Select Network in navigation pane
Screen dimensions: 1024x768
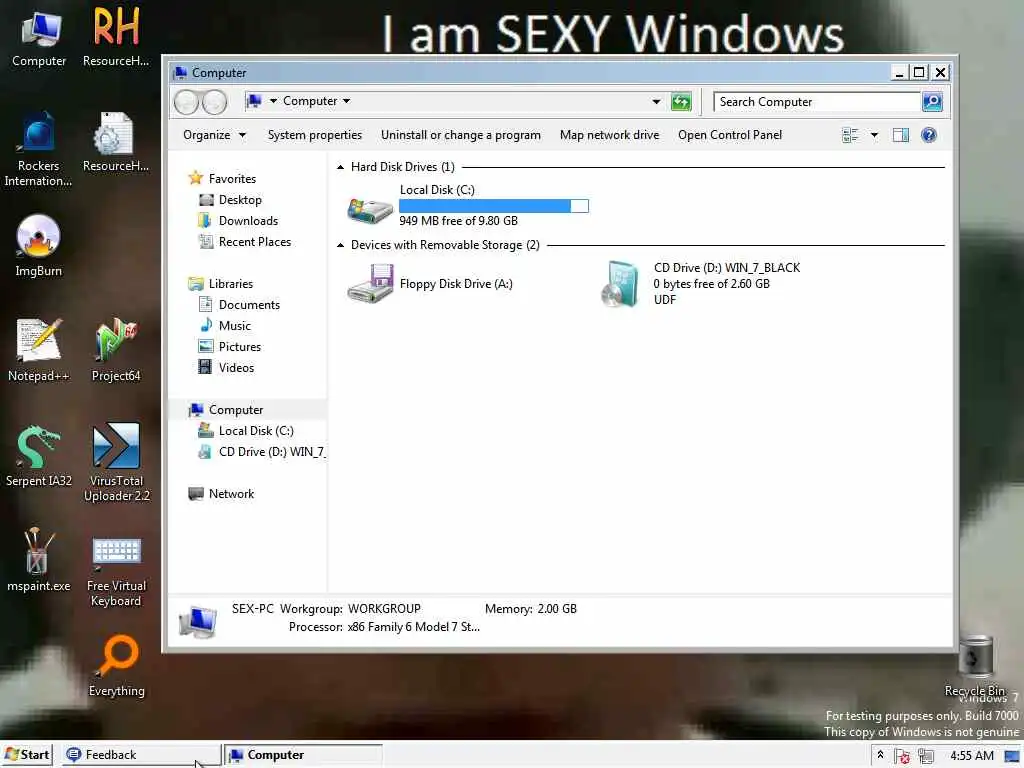221,494
